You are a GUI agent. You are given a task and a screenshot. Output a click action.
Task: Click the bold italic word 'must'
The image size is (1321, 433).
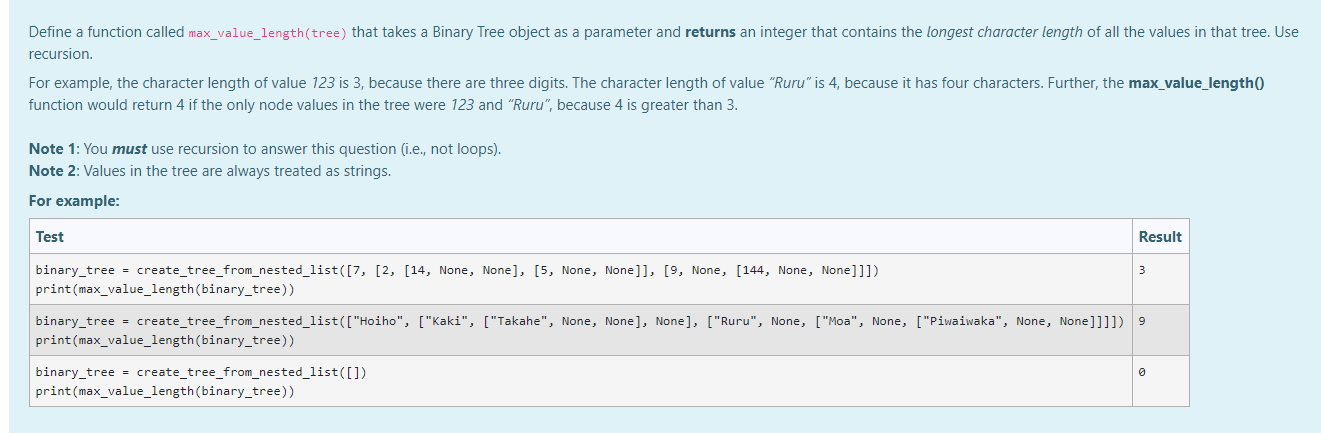(129, 149)
